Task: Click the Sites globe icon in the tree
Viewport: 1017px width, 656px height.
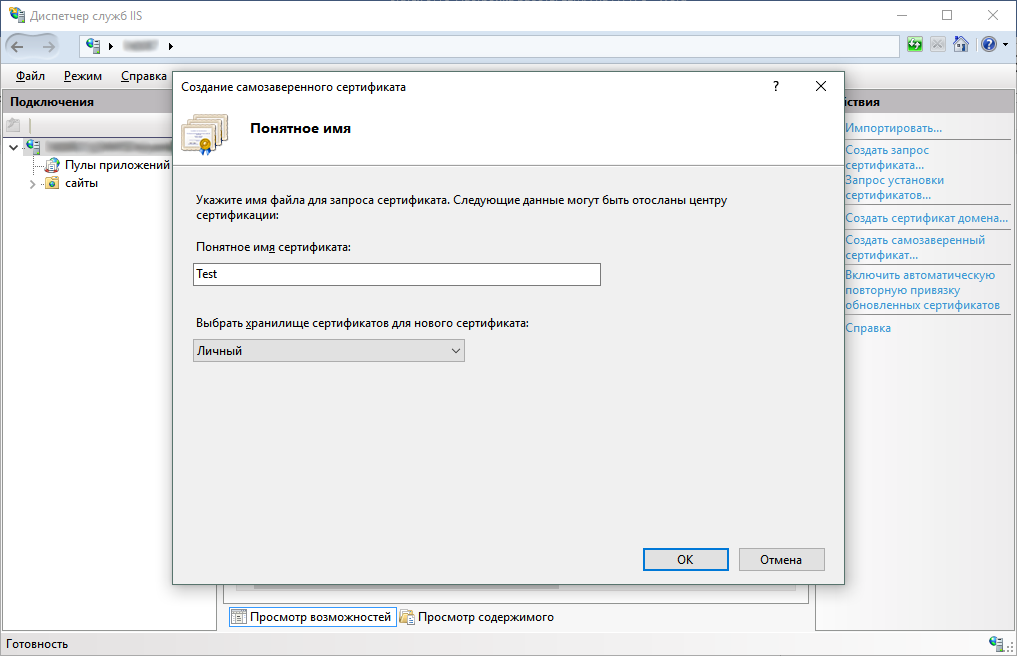Action: point(52,183)
